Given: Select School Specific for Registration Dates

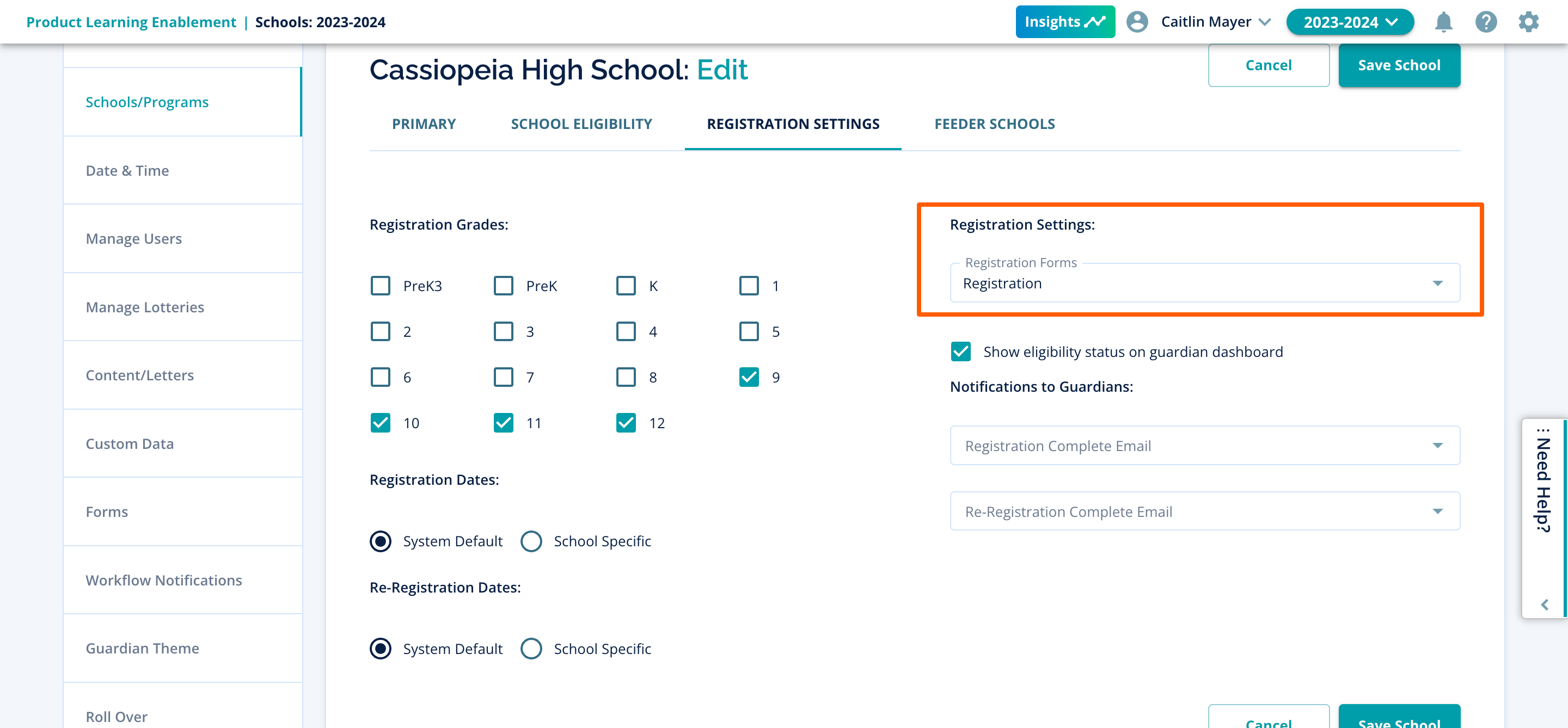Looking at the screenshot, I should tap(531, 541).
